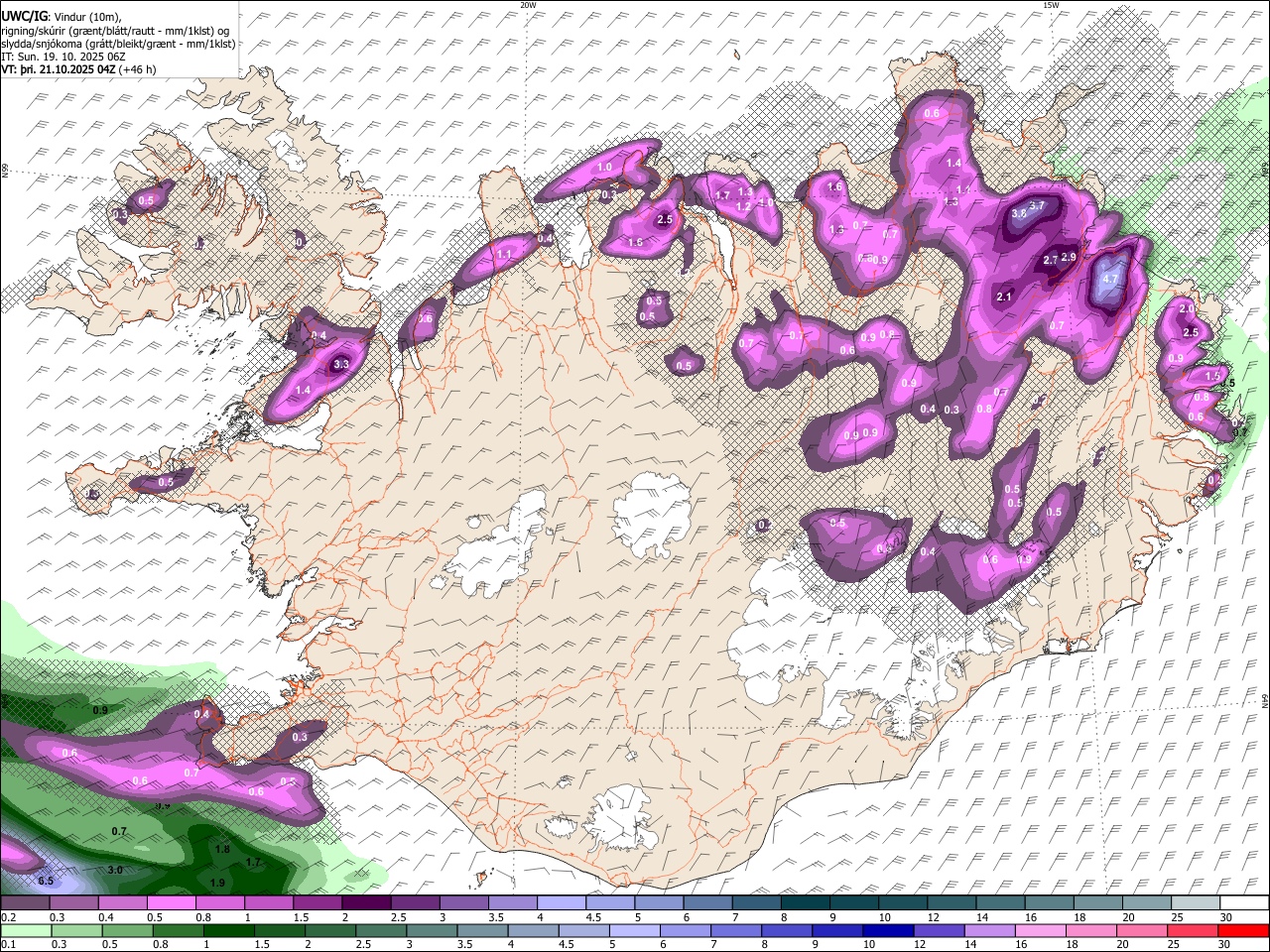The height and width of the screenshot is (952, 1270).
Task: Choose the darkest purple legend swatch labeled 2
Action: (x=365, y=903)
